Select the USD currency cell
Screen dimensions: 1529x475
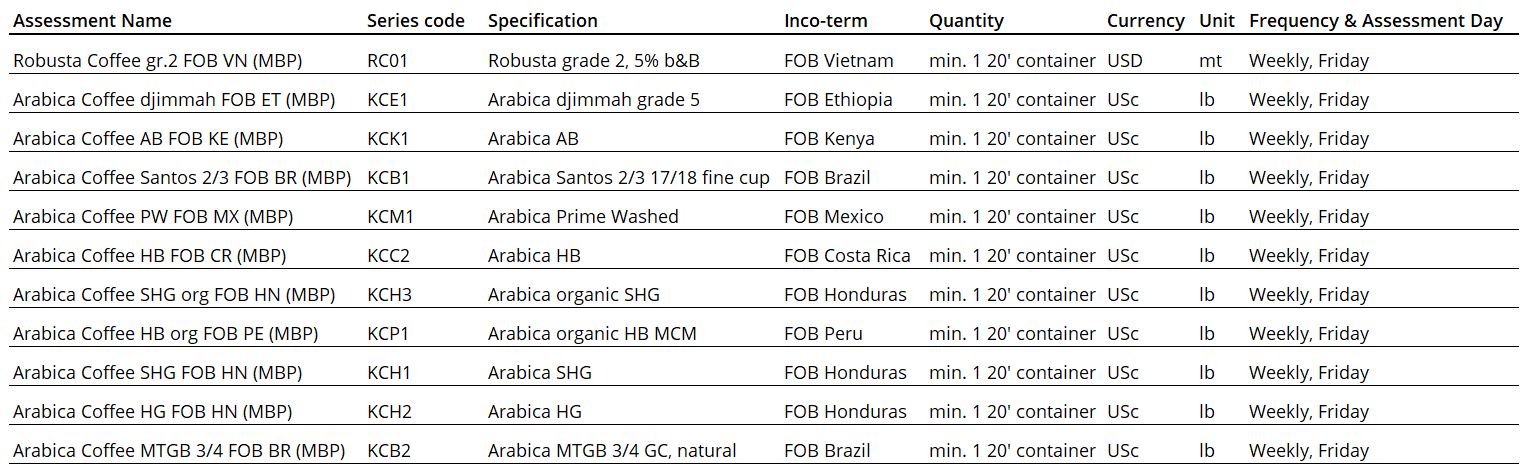[1125, 61]
